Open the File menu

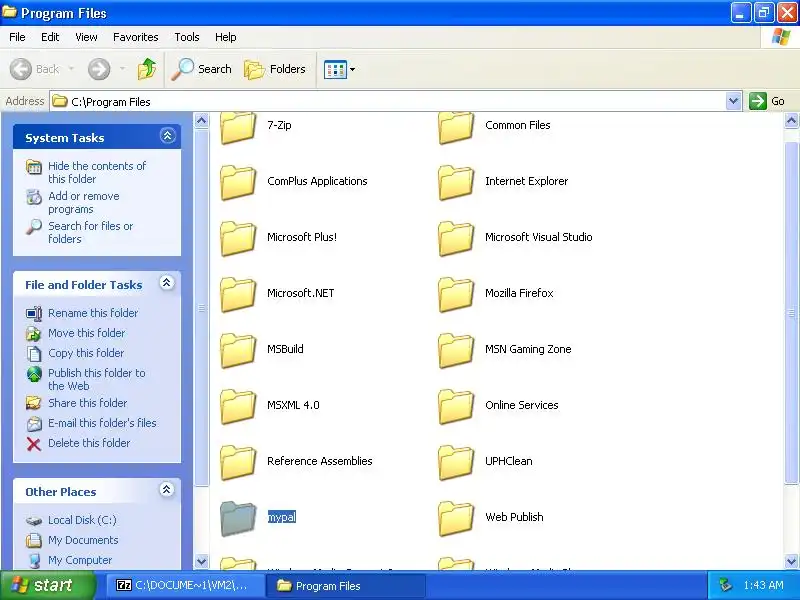click(x=17, y=37)
